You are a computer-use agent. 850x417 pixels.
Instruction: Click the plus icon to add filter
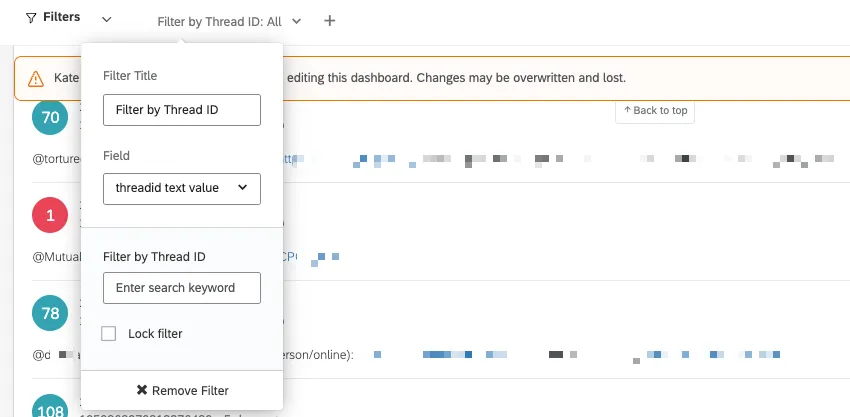pyautogui.click(x=330, y=21)
